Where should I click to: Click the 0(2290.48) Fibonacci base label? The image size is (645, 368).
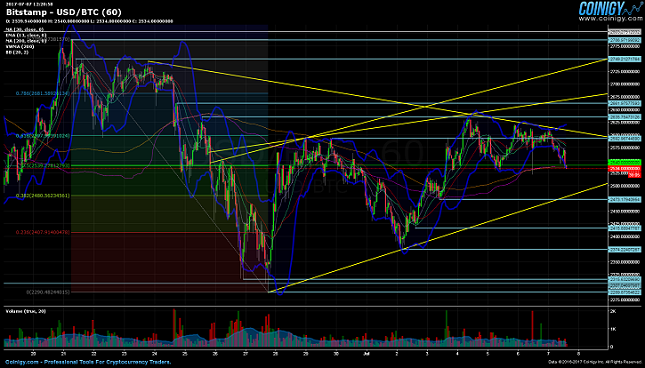coord(48,292)
